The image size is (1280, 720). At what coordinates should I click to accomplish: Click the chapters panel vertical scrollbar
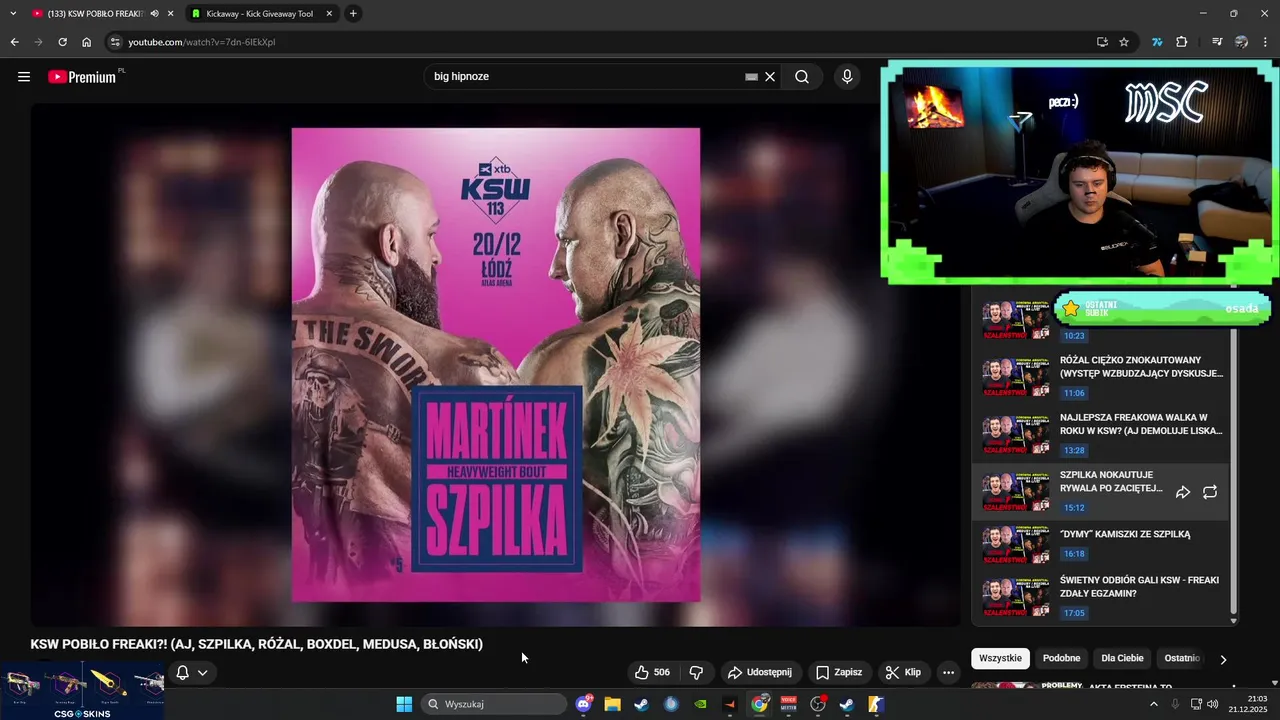point(1233,470)
